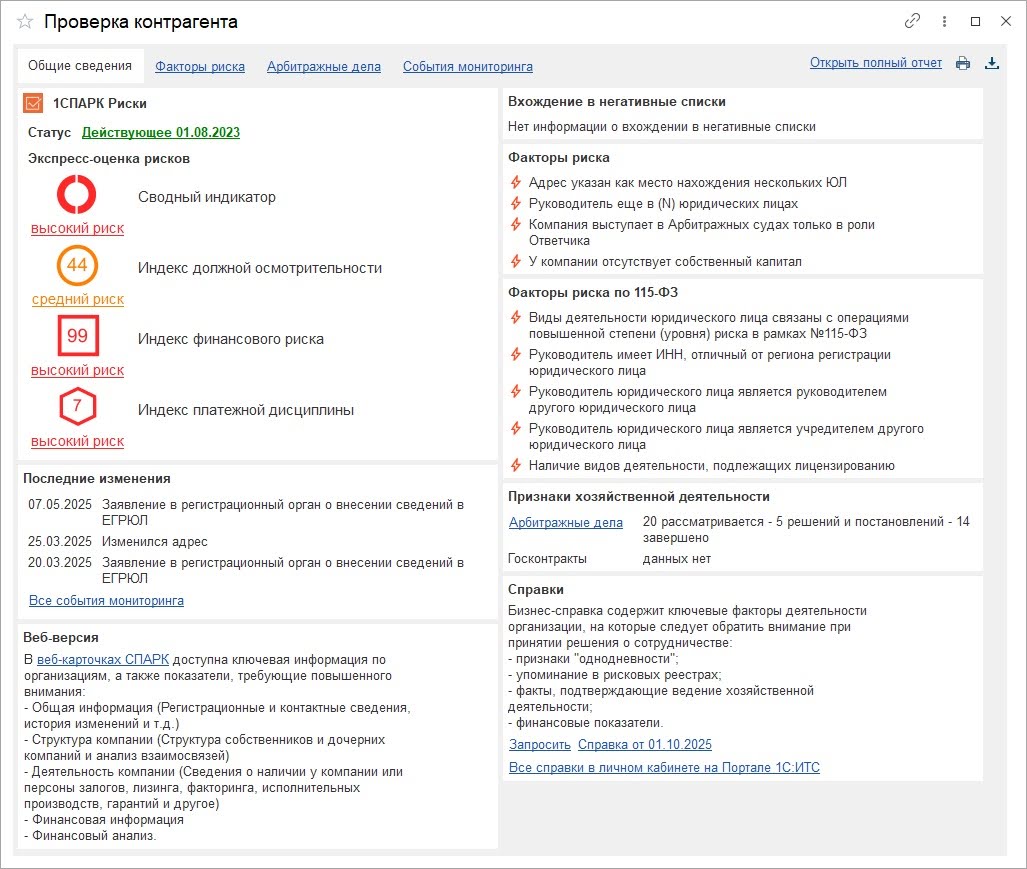Screen dimensions: 1027x869
Task: Click the 1СПАРК Риски orange logo icon
Action: (33, 103)
